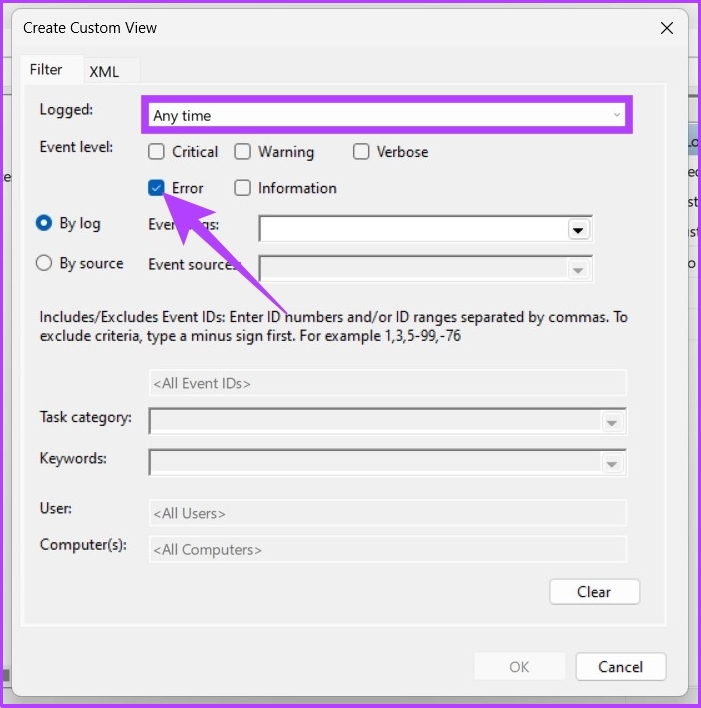Image resolution: width=701 pixels, height=708 pixels.
Task: Uncheck the Error event level checkbox
Action: pos(156,188)
